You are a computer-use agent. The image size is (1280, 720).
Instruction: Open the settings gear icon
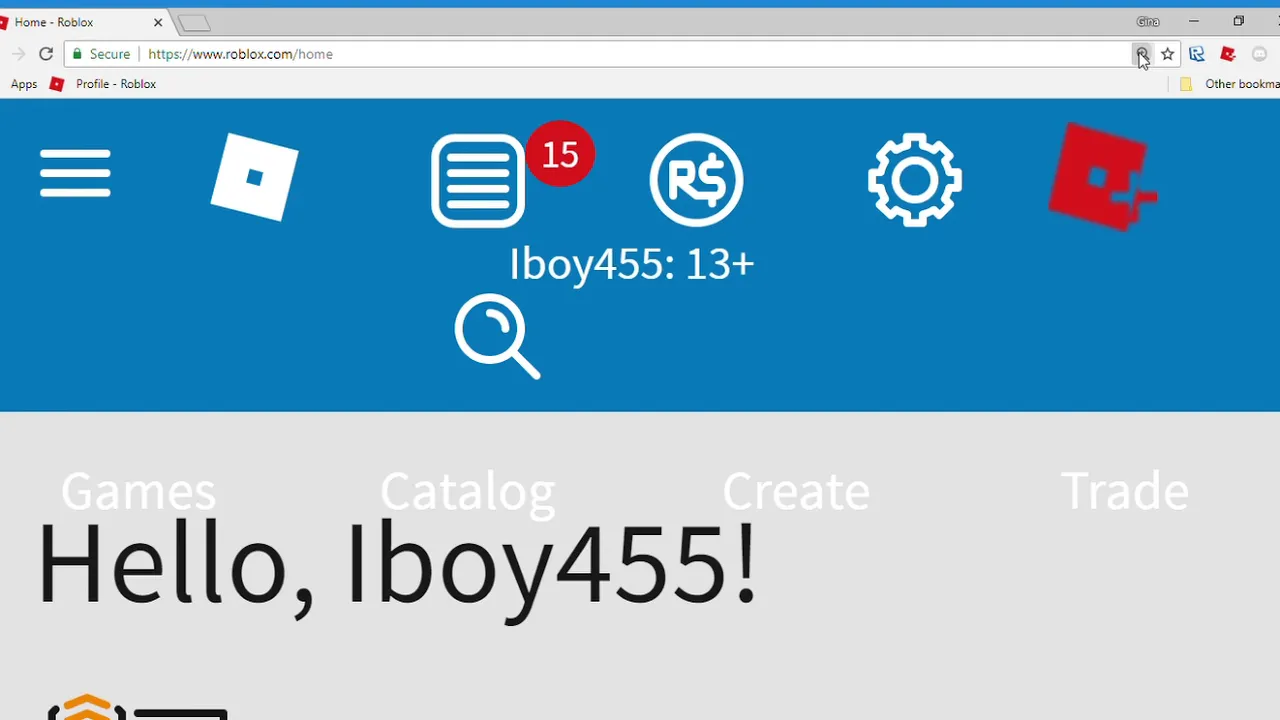[914, 180]
